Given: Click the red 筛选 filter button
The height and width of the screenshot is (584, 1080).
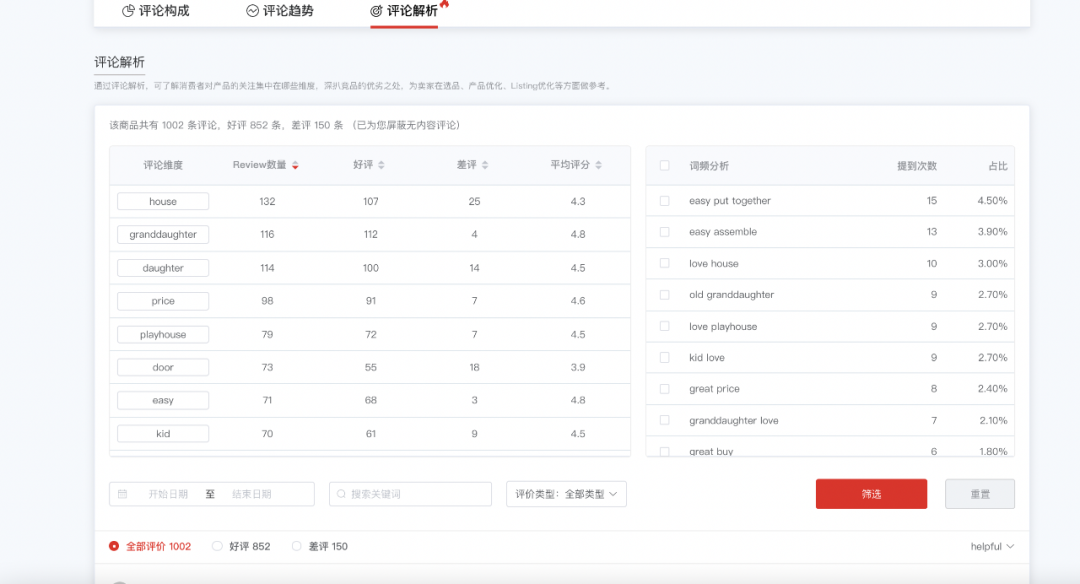Looking at the screenshot, I should [x=871, y=493].
